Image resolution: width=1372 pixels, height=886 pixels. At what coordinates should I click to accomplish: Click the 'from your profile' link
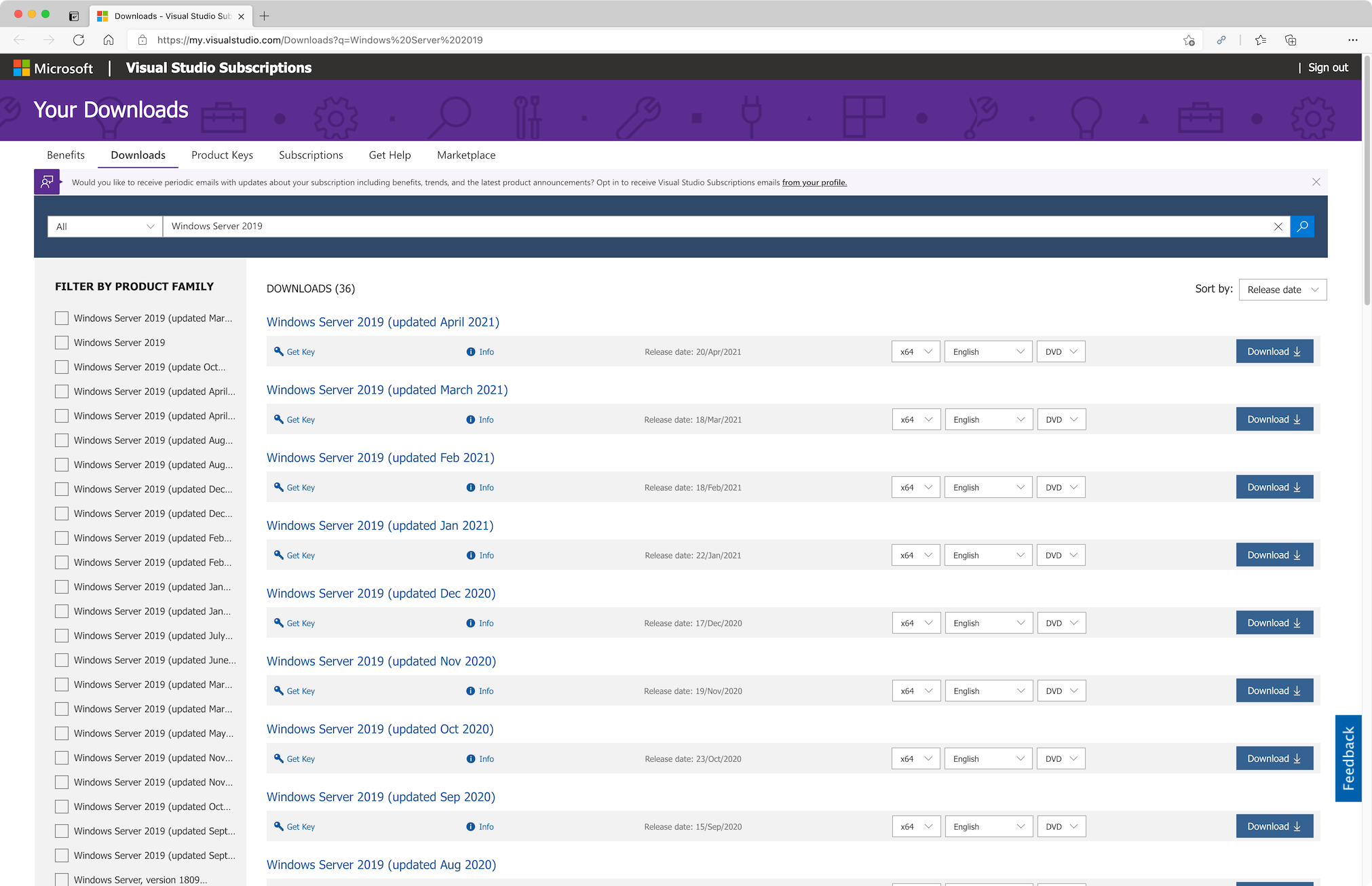pos(814,182)
